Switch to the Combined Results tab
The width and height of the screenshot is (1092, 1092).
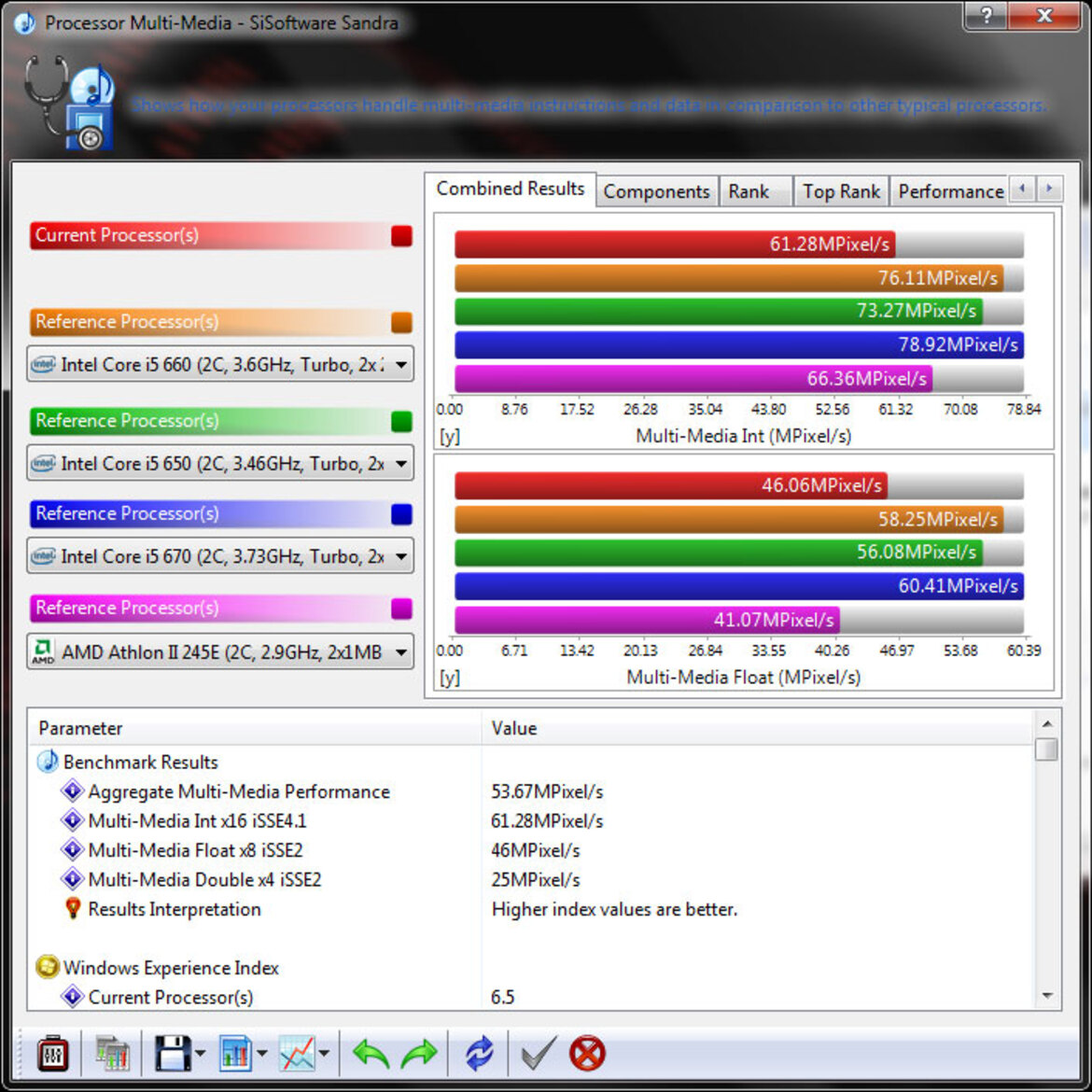tap(510, 189)
